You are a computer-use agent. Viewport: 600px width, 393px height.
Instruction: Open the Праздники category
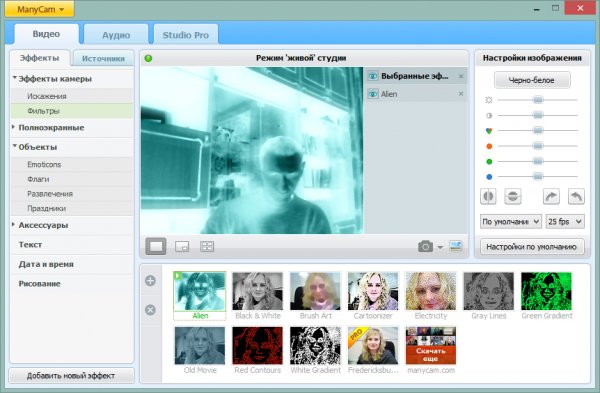pos(72,208)
